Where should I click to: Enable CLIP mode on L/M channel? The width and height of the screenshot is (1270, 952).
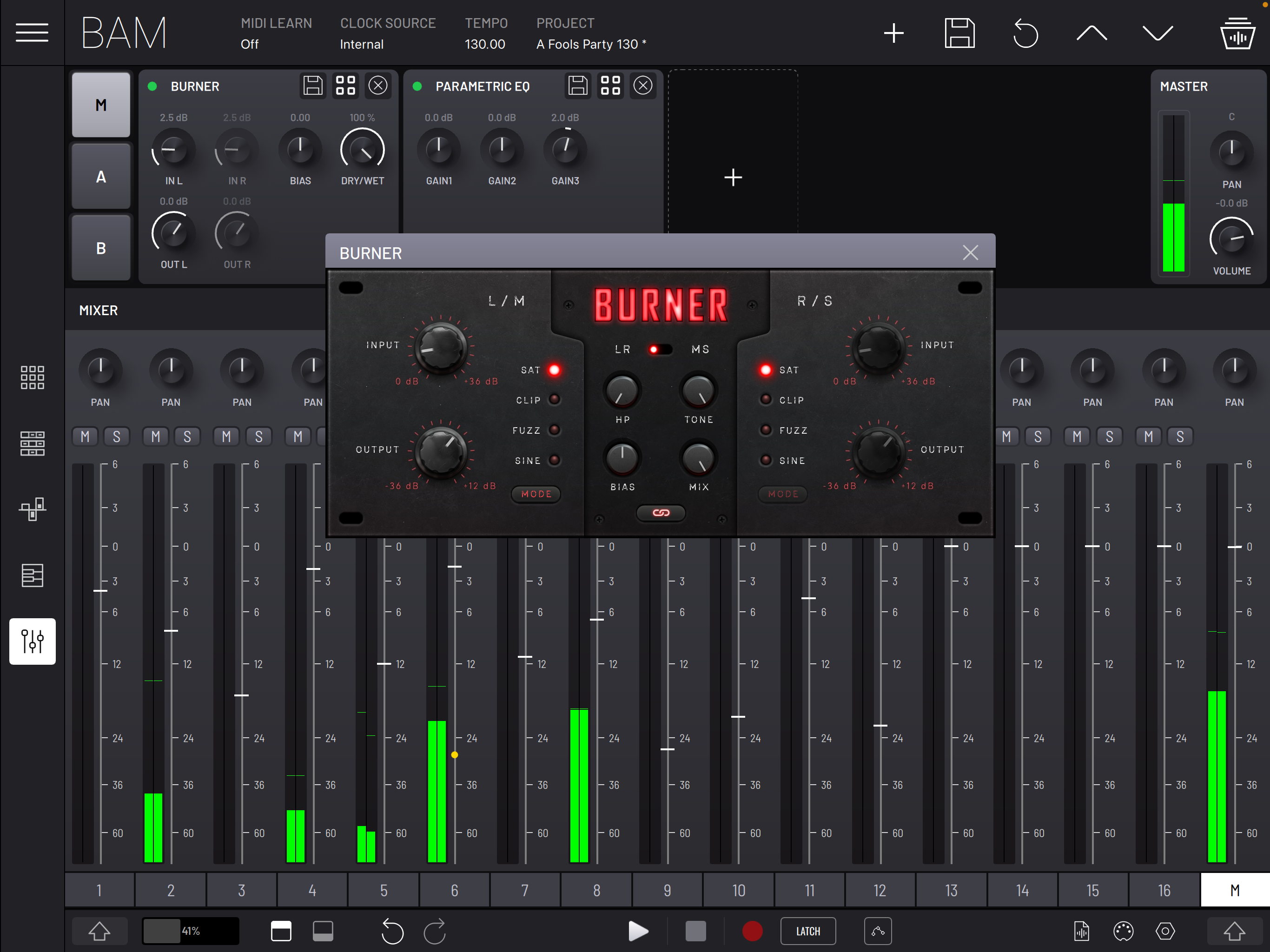(554, 400)
